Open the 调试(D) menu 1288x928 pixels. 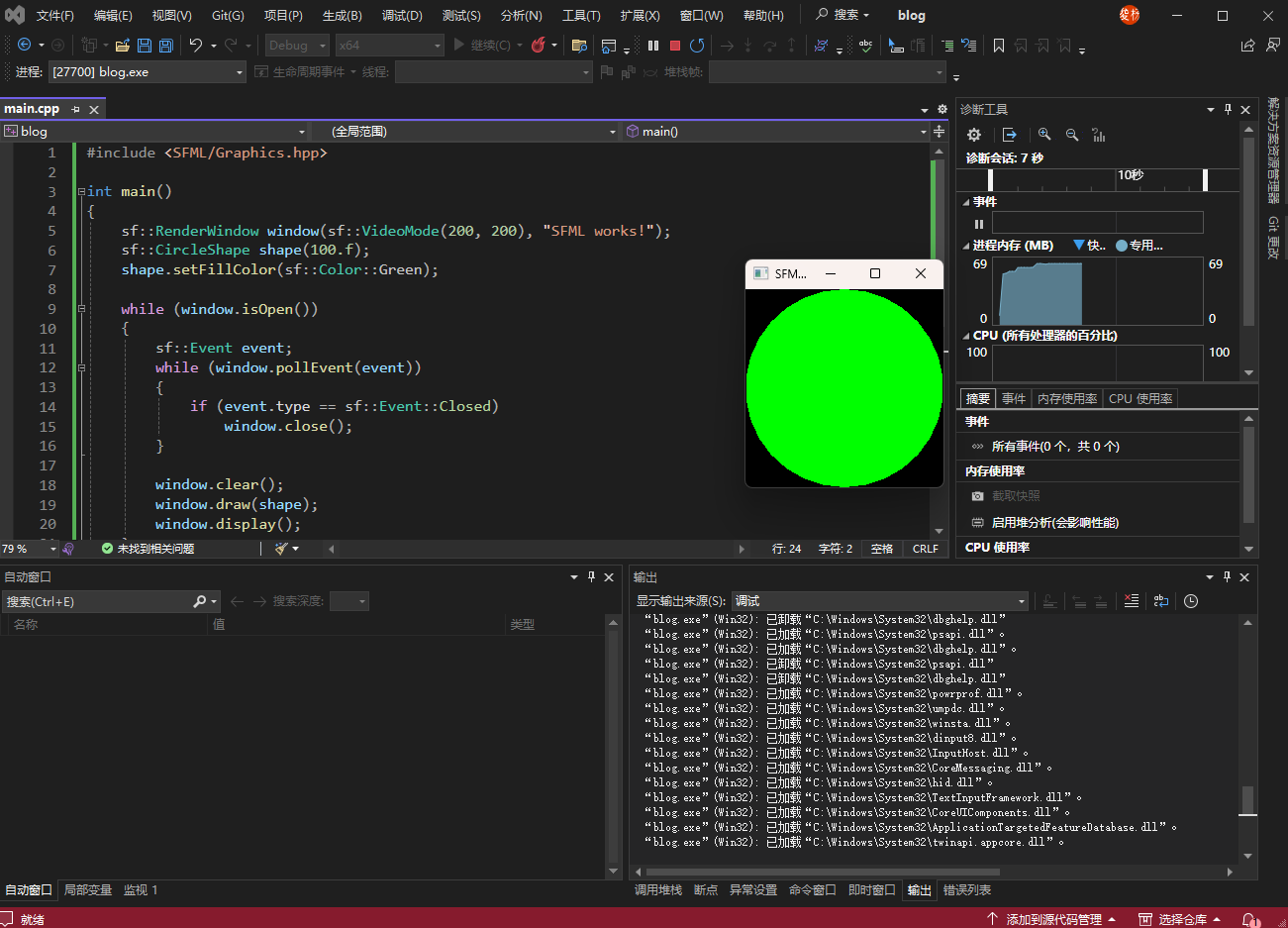click(x=402, y=16)
